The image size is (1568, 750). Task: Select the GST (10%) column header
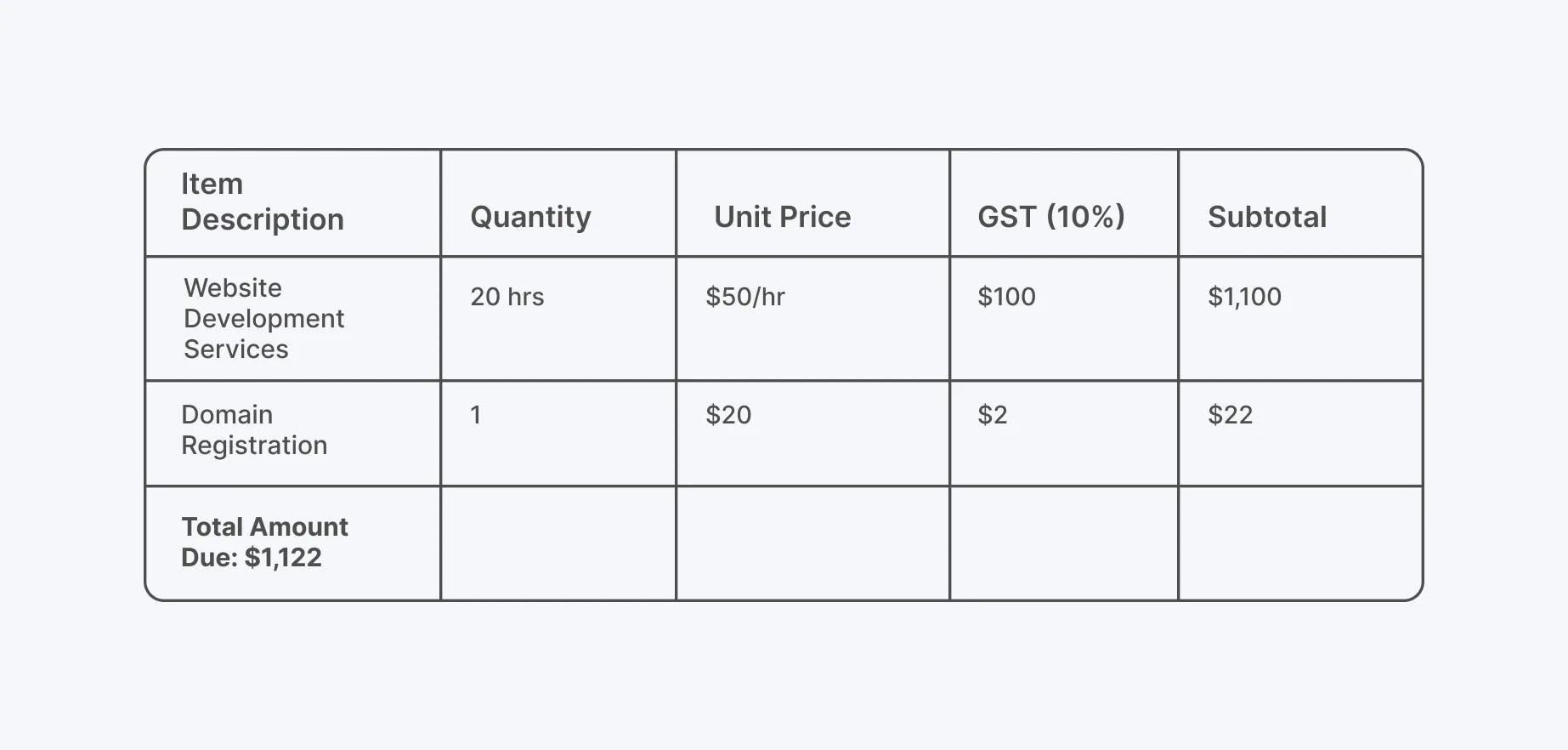click(x=1051, y=217)
